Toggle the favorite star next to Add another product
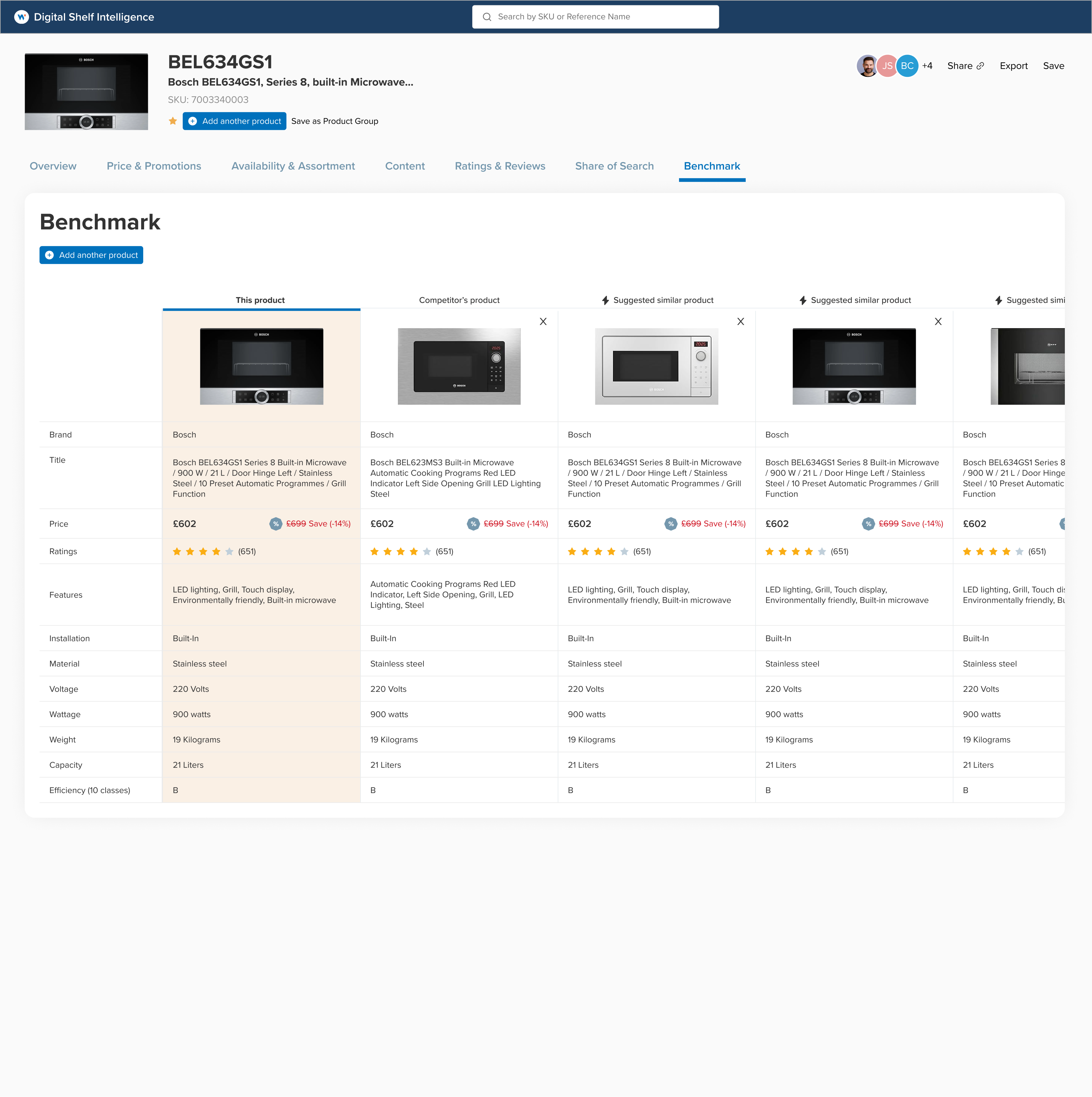The height and width of the screenshot is (1097, 1092). [173, 121]
